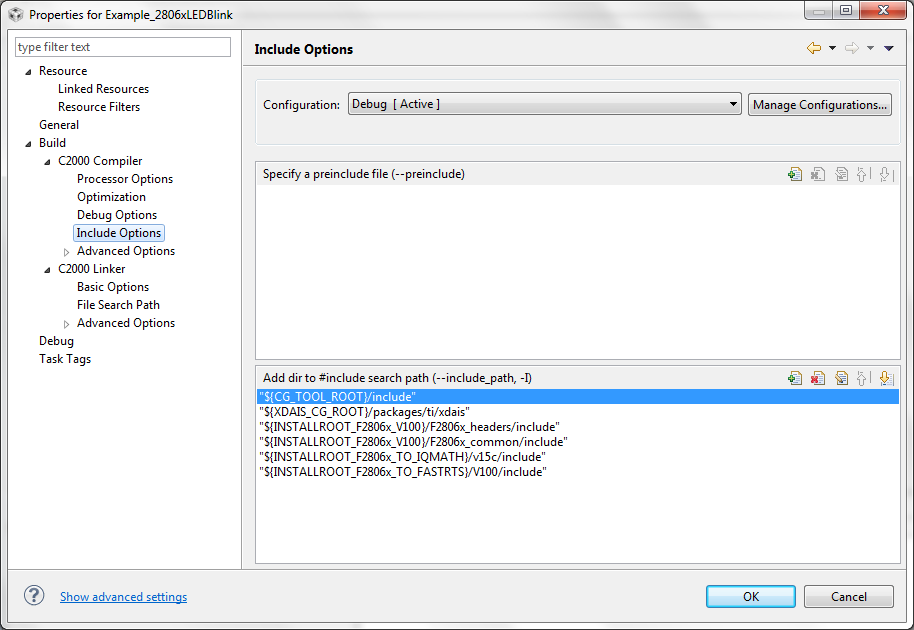Select Include Options tree item
Viewport: 914px width, 630px height.
119,233
